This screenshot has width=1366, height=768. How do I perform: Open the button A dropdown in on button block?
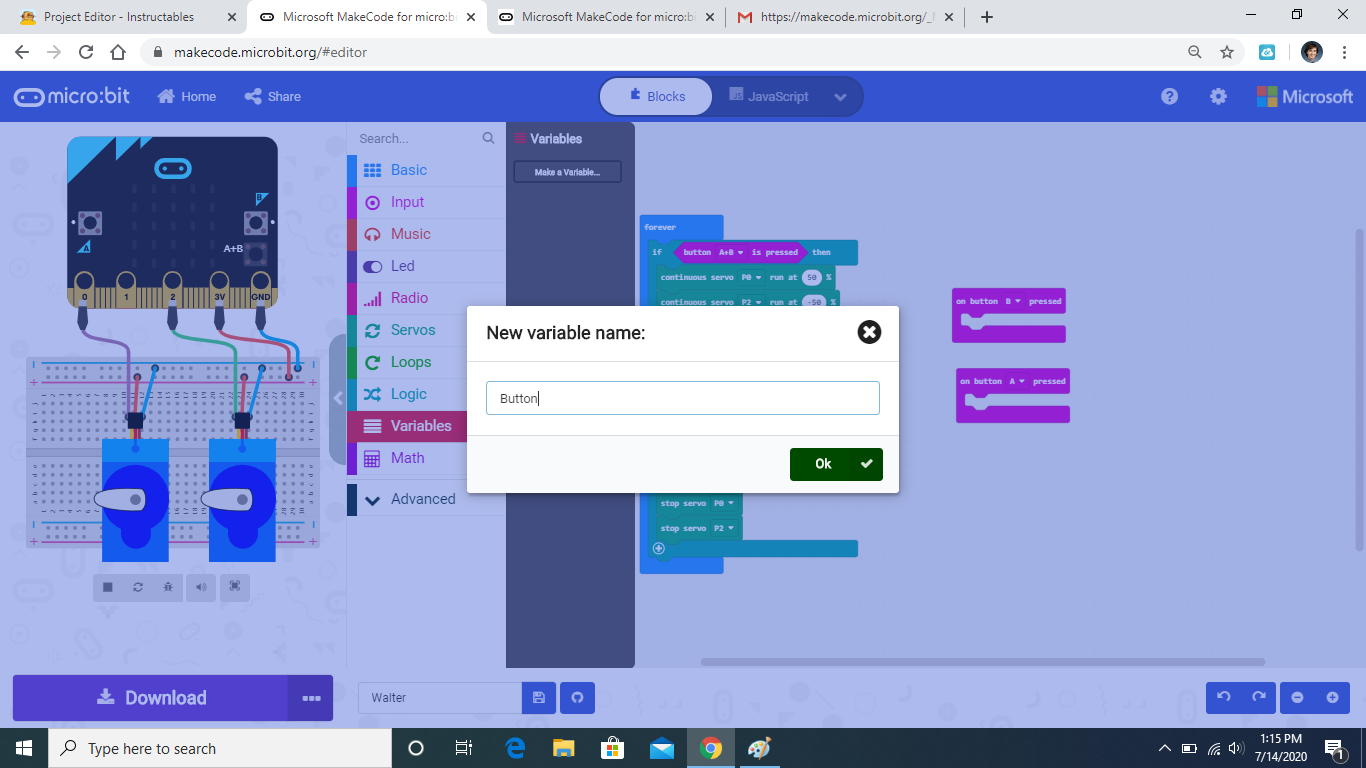pyautogui.click(x=1019, y=381)
